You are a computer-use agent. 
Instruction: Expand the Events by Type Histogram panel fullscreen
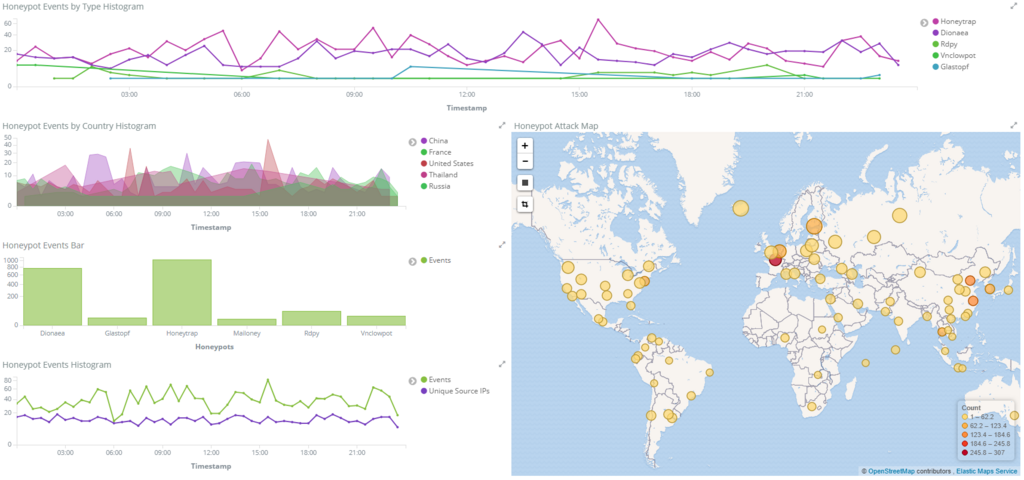1014,6
